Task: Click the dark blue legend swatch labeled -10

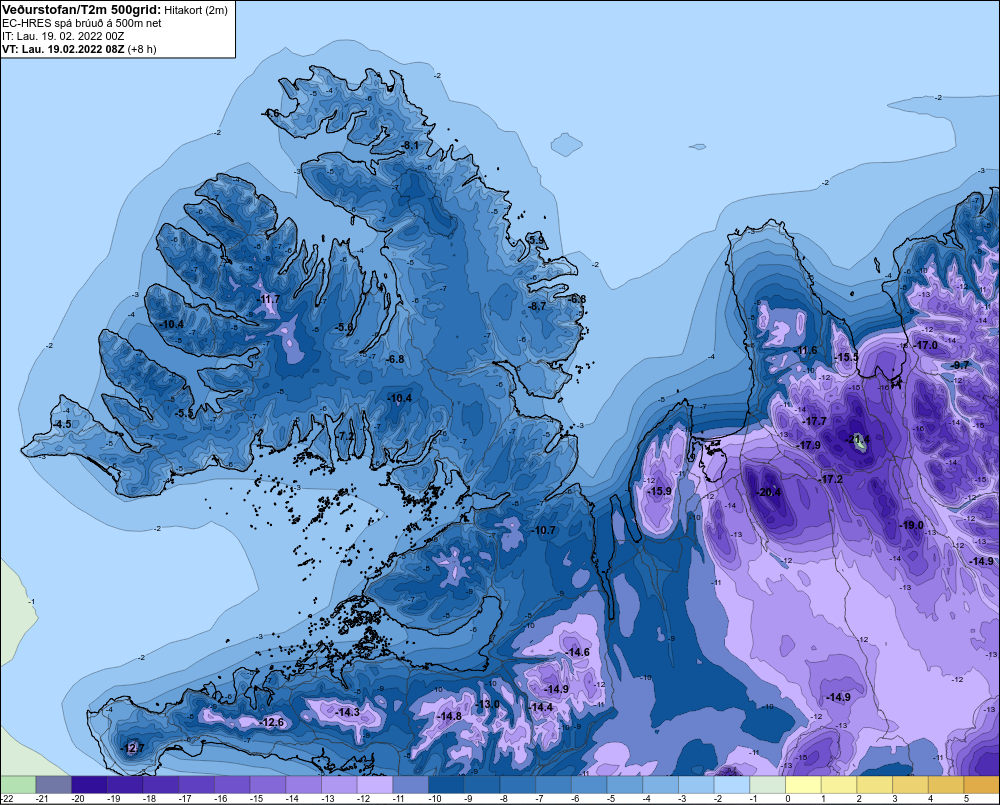Action: pyautogui.click(x=446, y=784)
